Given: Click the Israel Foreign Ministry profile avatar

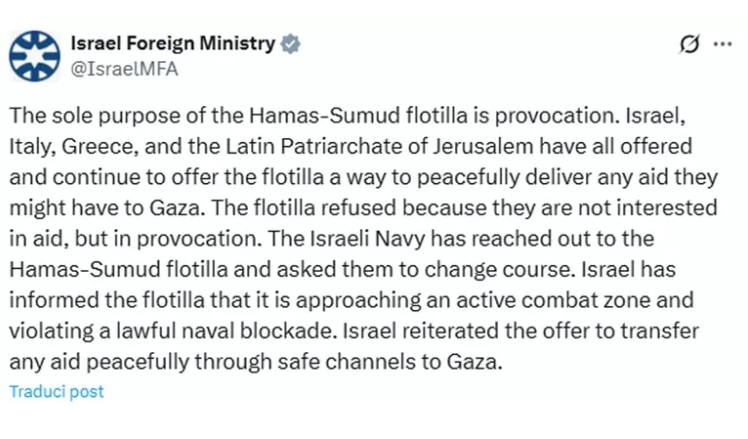Looking at the screenshot, I should point(35,56).
